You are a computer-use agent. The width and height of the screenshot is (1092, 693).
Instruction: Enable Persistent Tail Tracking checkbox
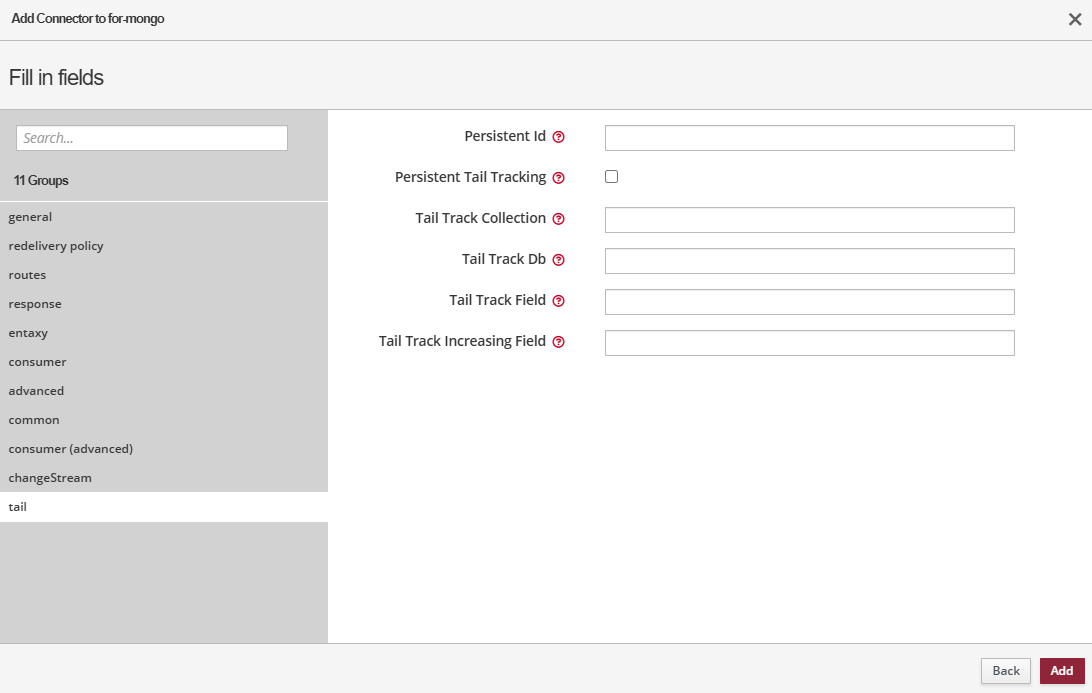coord(612,177)
